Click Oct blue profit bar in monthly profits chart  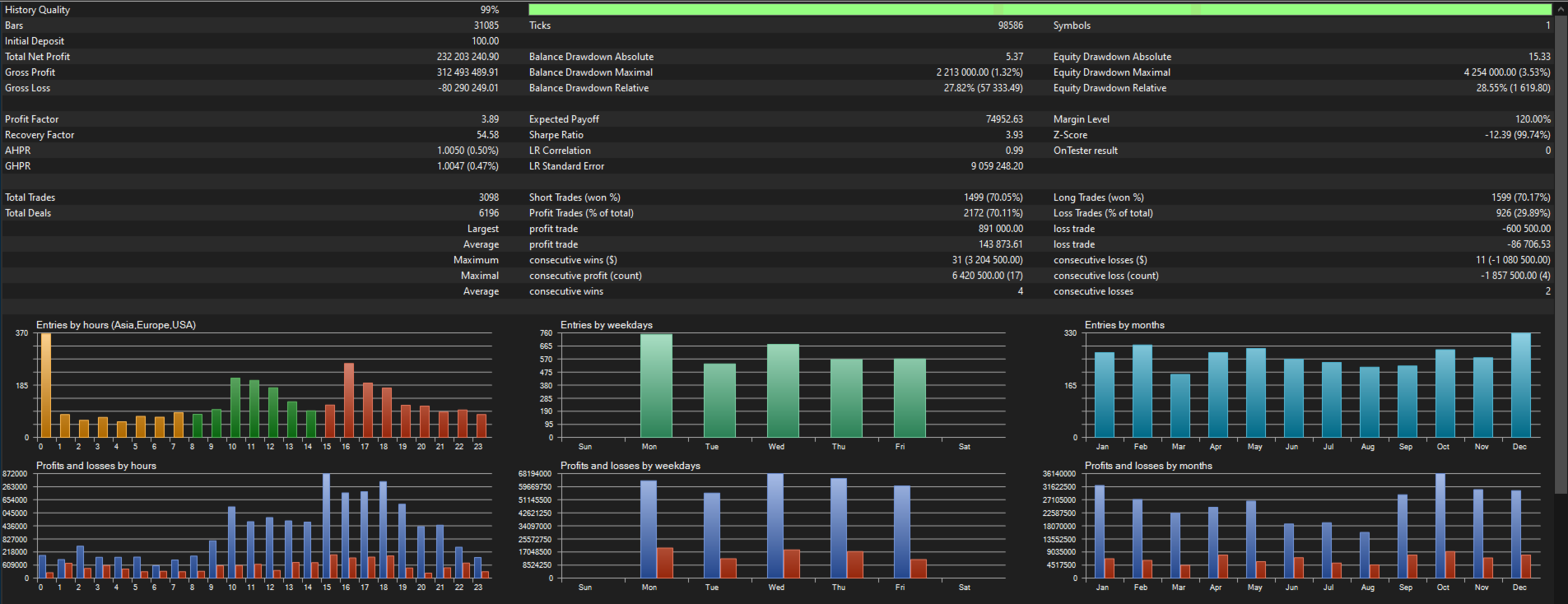[1440, 526]
